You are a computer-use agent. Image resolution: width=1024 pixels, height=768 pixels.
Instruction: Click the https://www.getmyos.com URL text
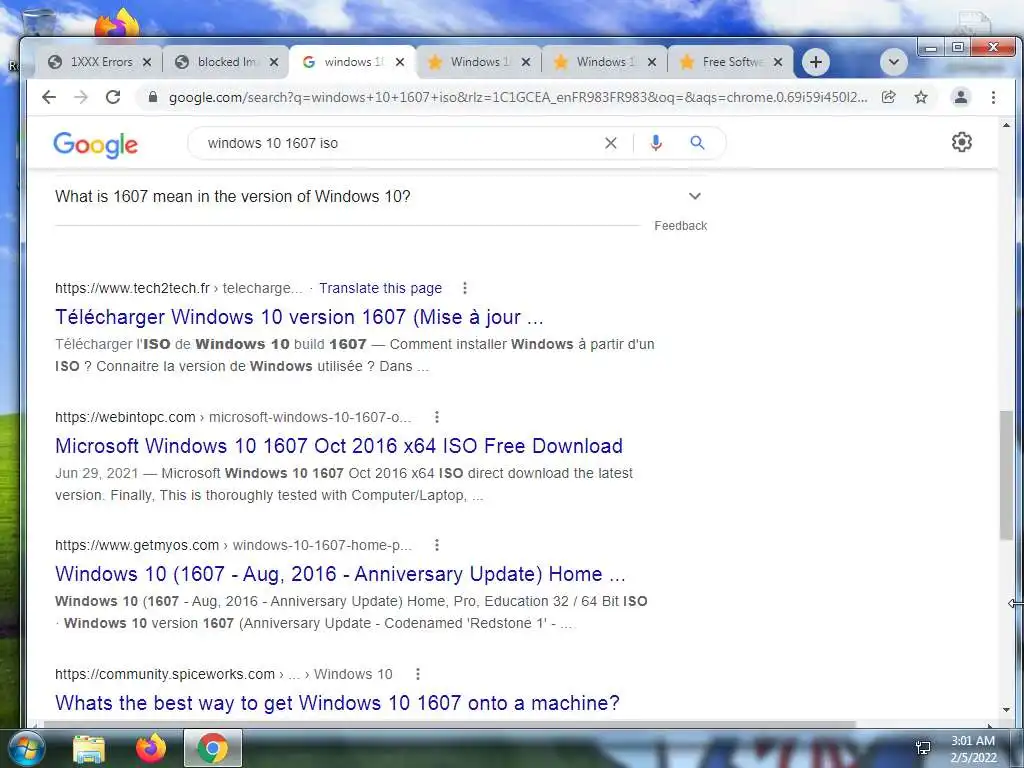137,545
